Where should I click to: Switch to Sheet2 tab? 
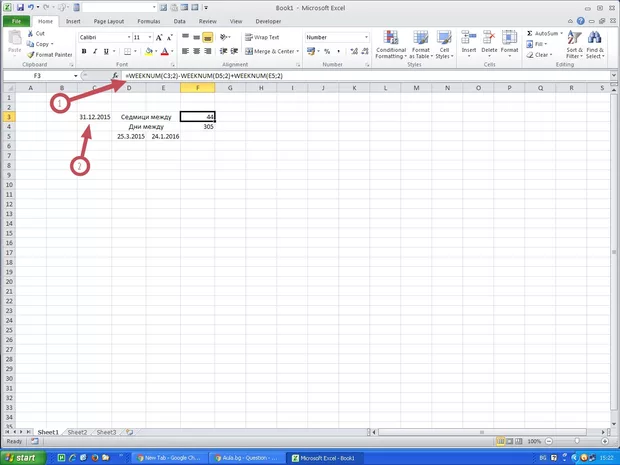(77, 432)
